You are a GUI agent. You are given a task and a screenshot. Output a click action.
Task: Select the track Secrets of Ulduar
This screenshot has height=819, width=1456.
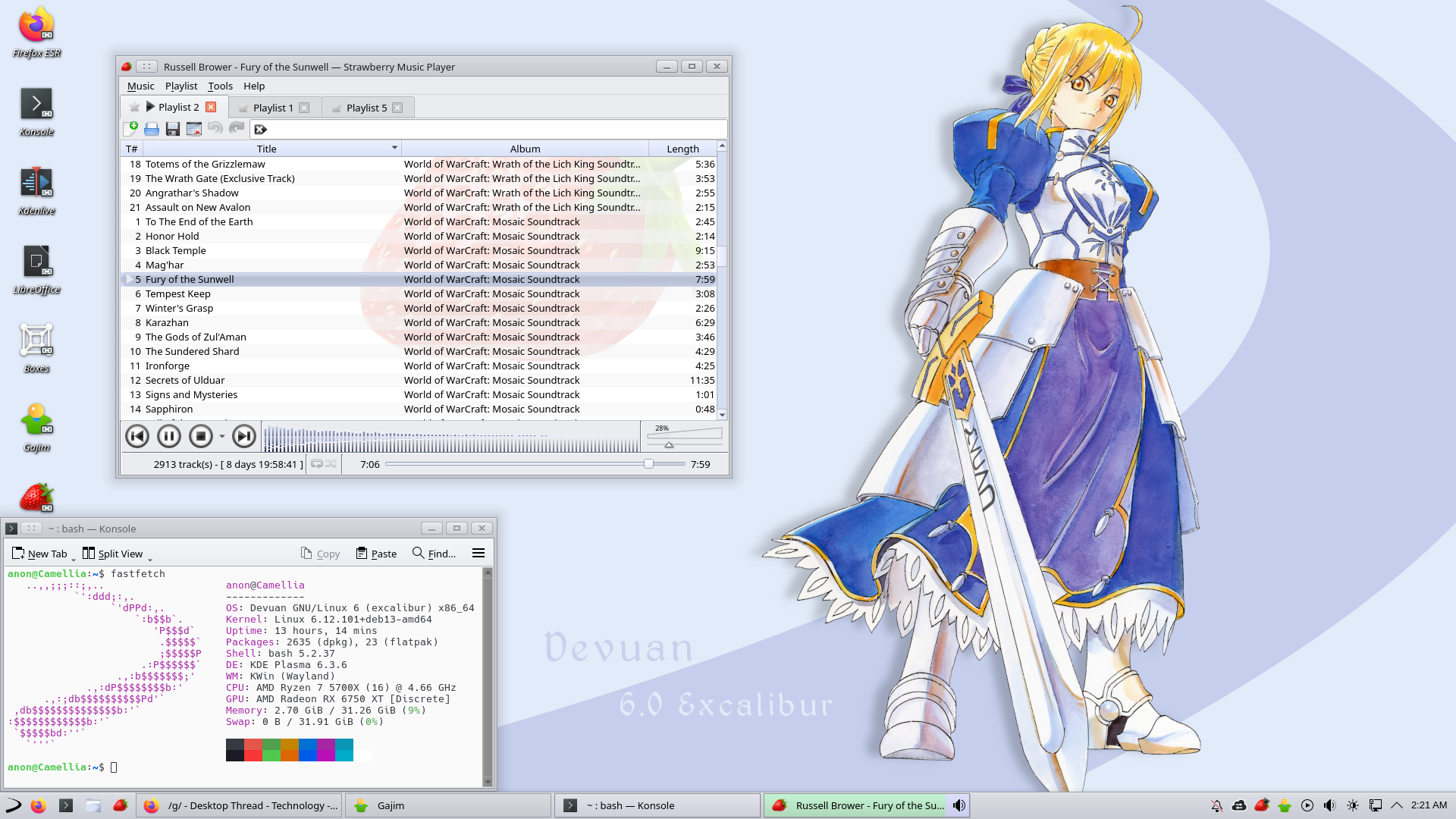419,380
